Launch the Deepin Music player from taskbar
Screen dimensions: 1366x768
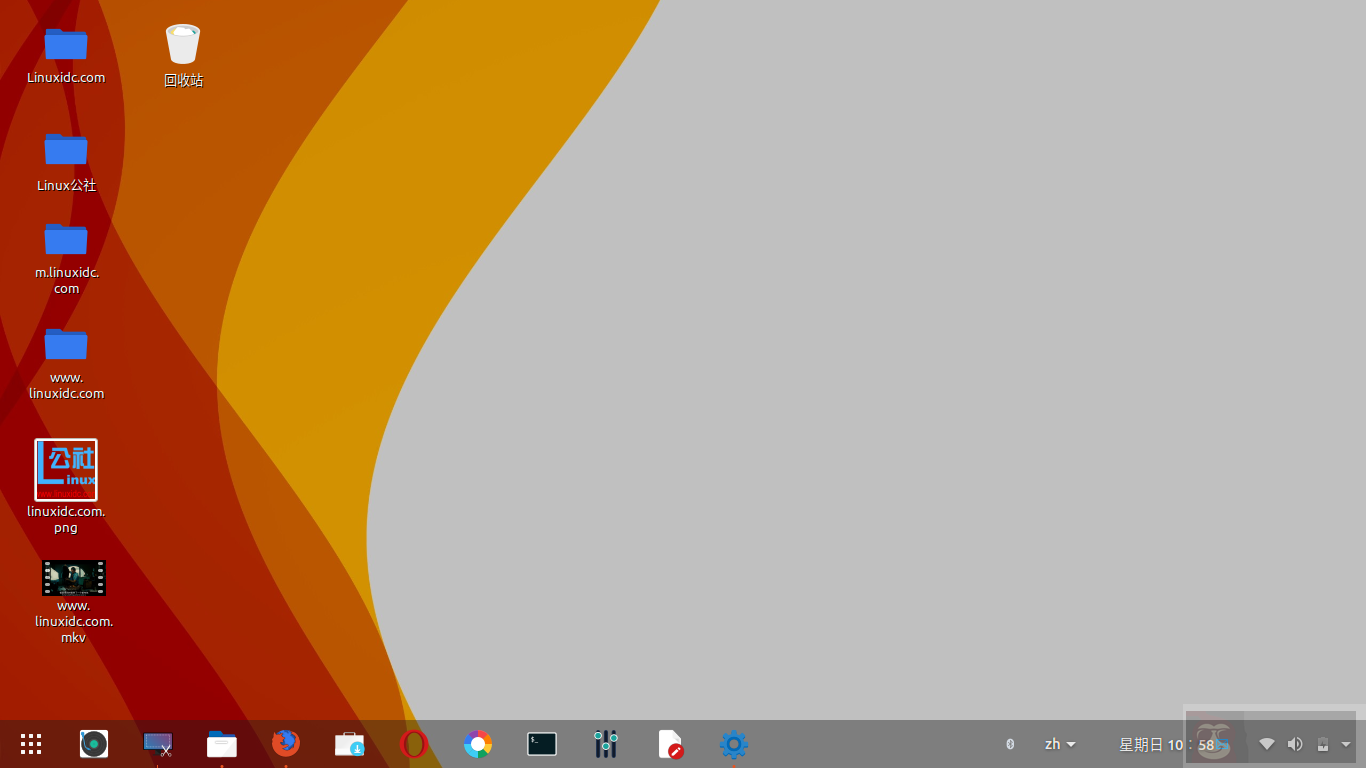click(93, 744)
